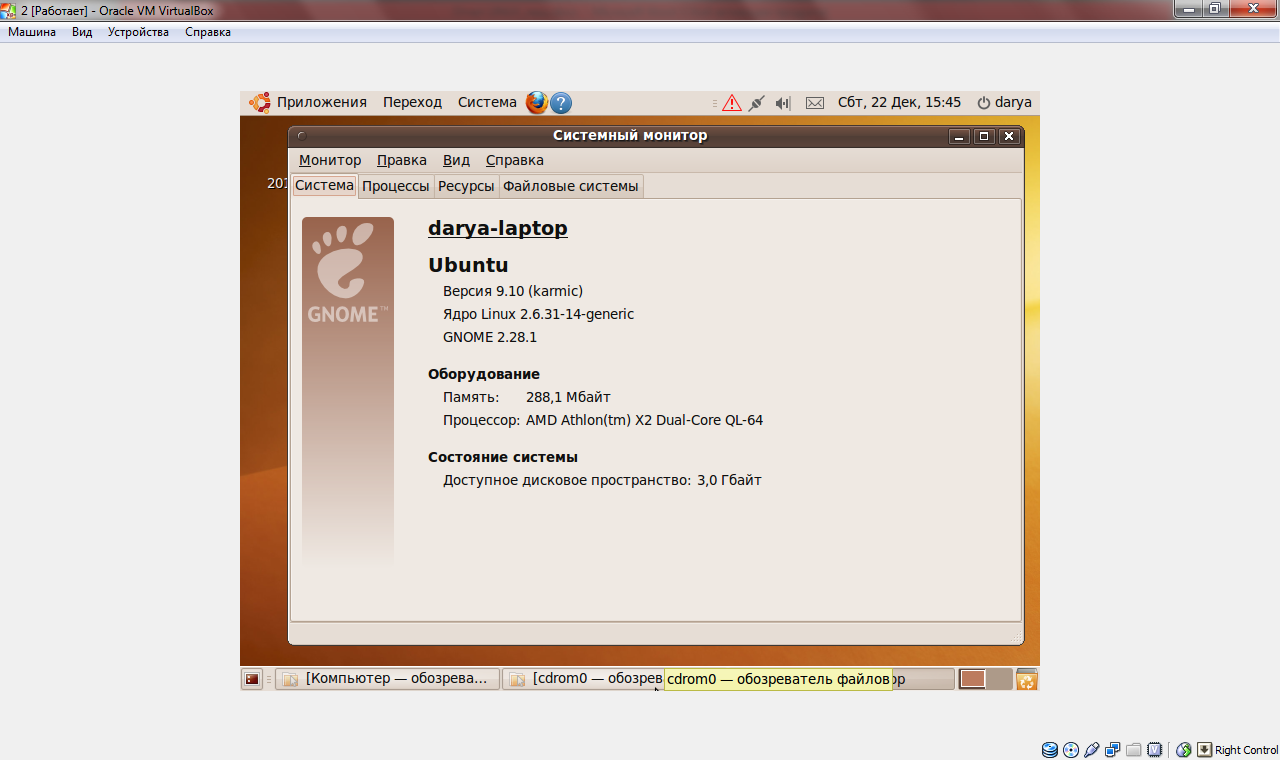The height and width of the screenshot is (760, 1280).
Task: Click the VirtualBox optical disc status icon
Action: point(1071,749)
